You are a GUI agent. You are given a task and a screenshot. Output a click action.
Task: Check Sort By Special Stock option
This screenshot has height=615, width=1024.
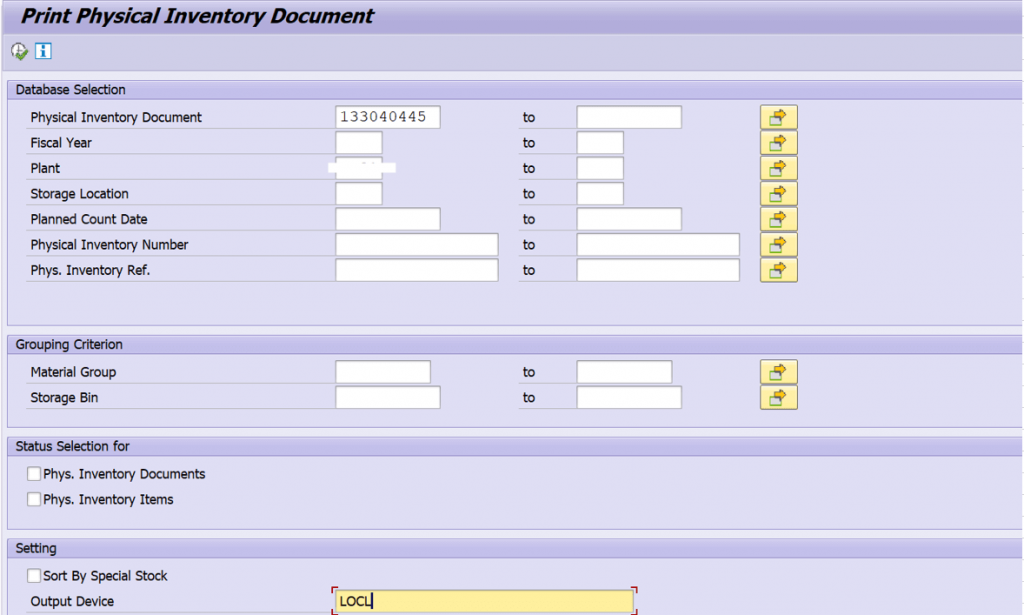tap(34, 575)
